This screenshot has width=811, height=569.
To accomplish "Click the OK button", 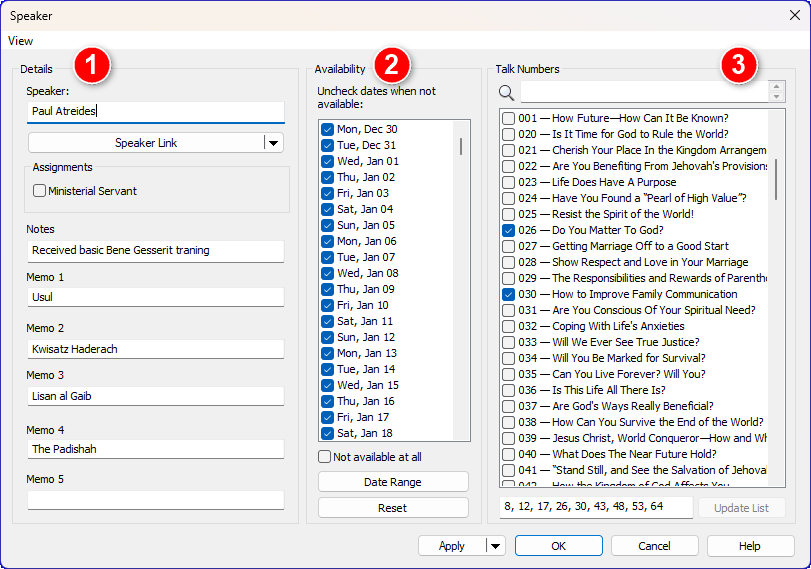I will [558, 546].
